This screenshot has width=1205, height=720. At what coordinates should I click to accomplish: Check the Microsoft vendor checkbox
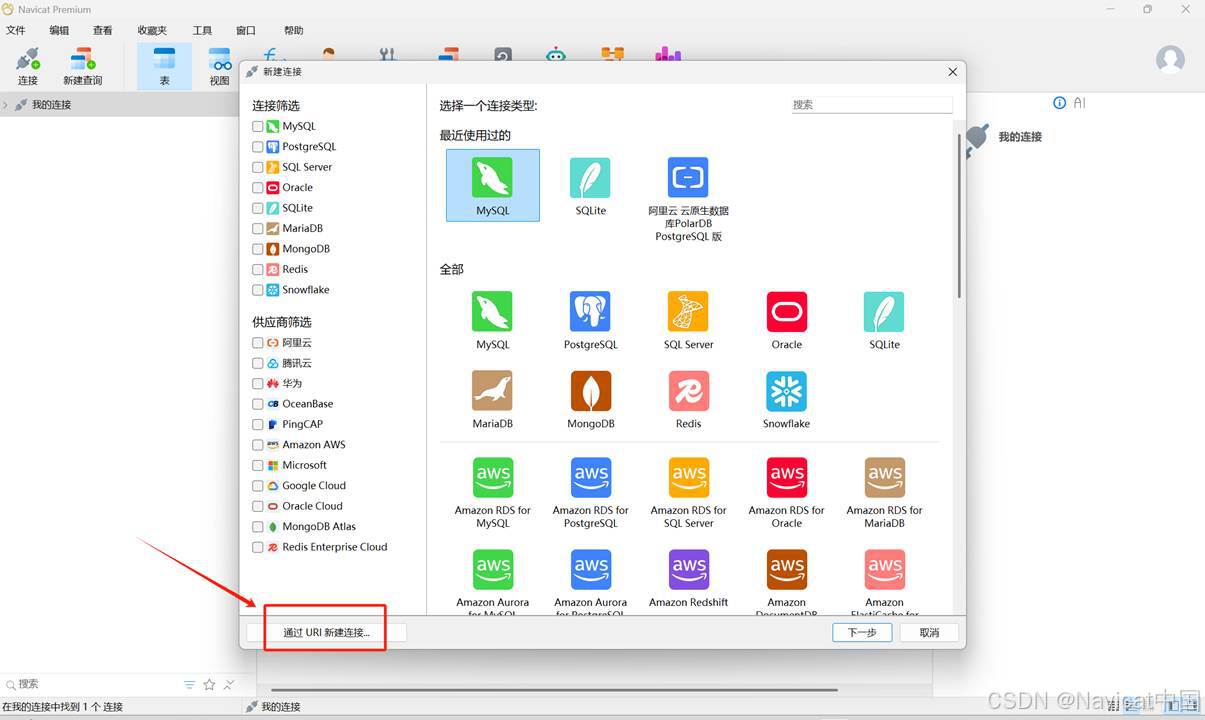(x=258, y=466)
